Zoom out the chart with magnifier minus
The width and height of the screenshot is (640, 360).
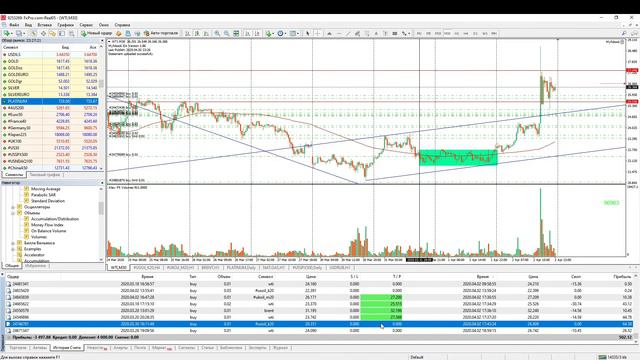(227, 33)
